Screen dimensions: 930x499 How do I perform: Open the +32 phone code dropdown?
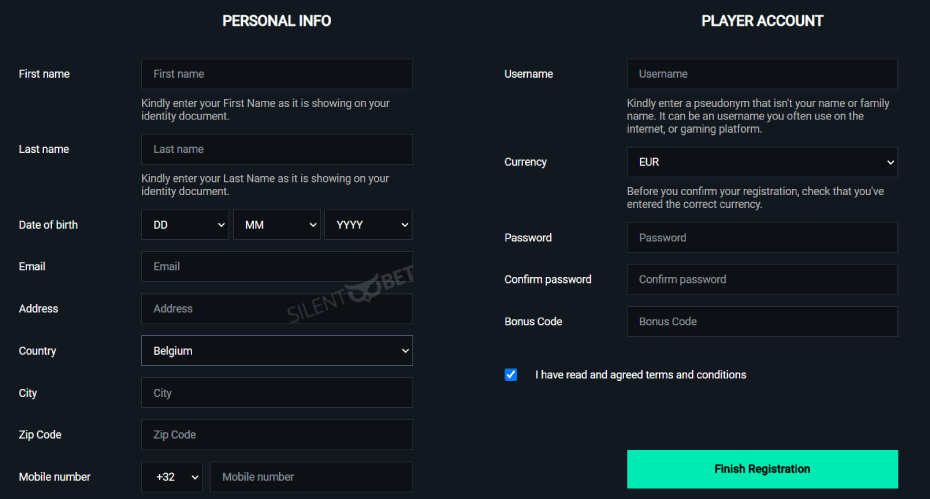pos(172,477)
